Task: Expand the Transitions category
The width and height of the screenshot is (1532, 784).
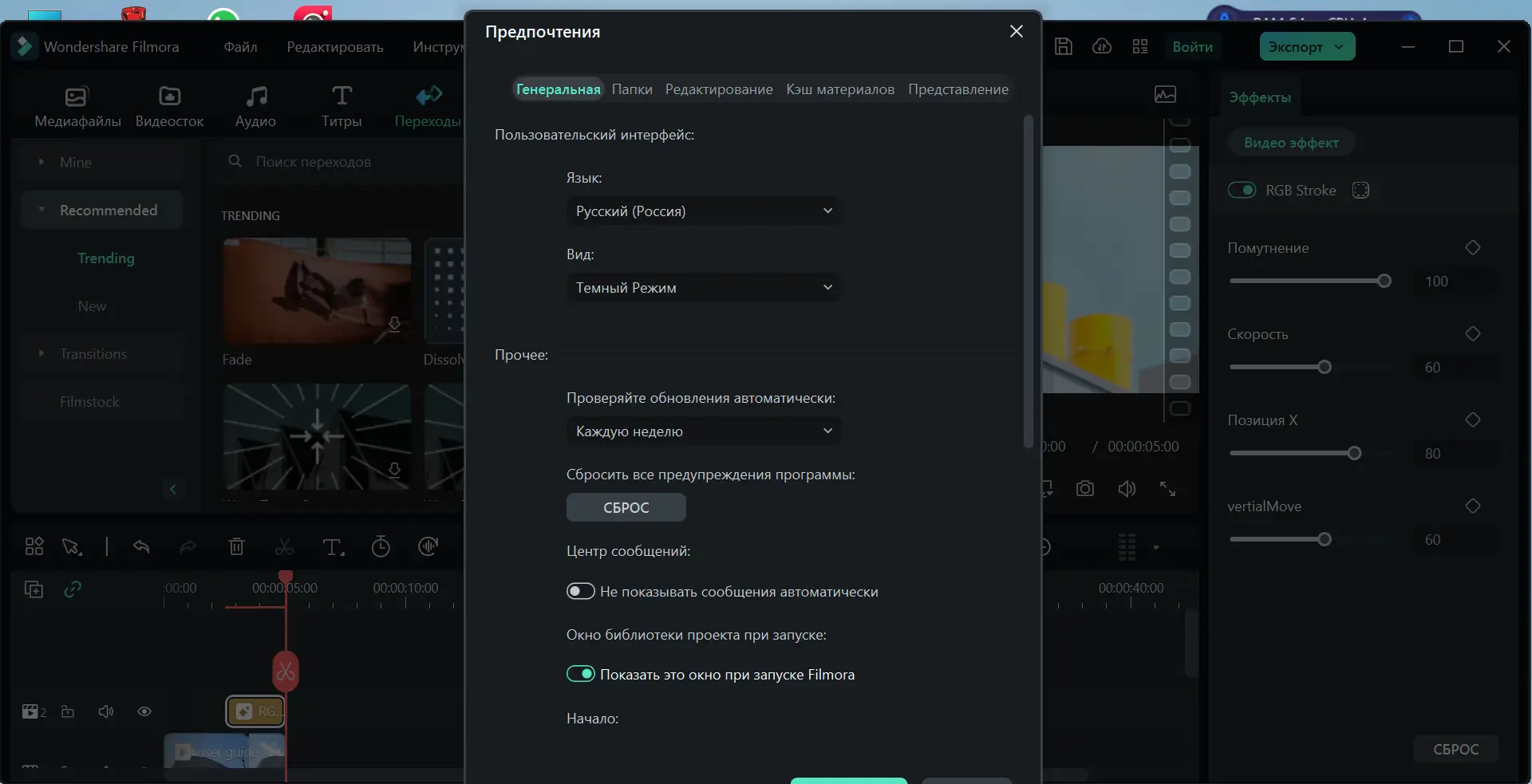Action: click(x=41, y=353)
